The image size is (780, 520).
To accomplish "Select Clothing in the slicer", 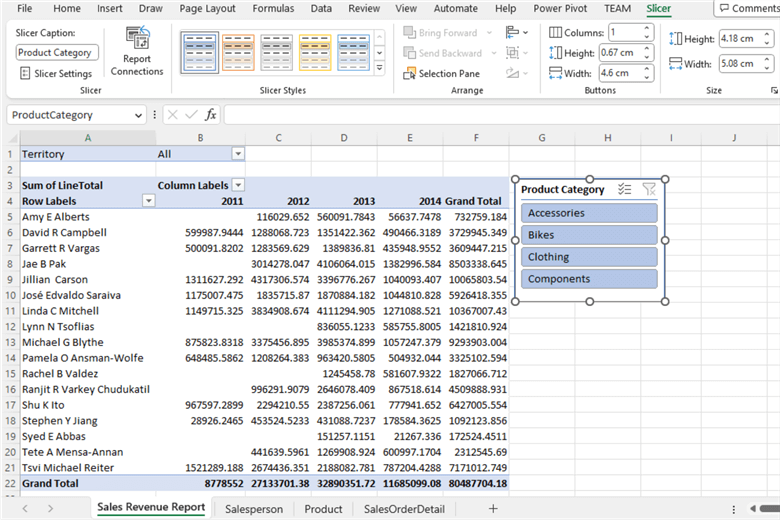I will [589, 257].
